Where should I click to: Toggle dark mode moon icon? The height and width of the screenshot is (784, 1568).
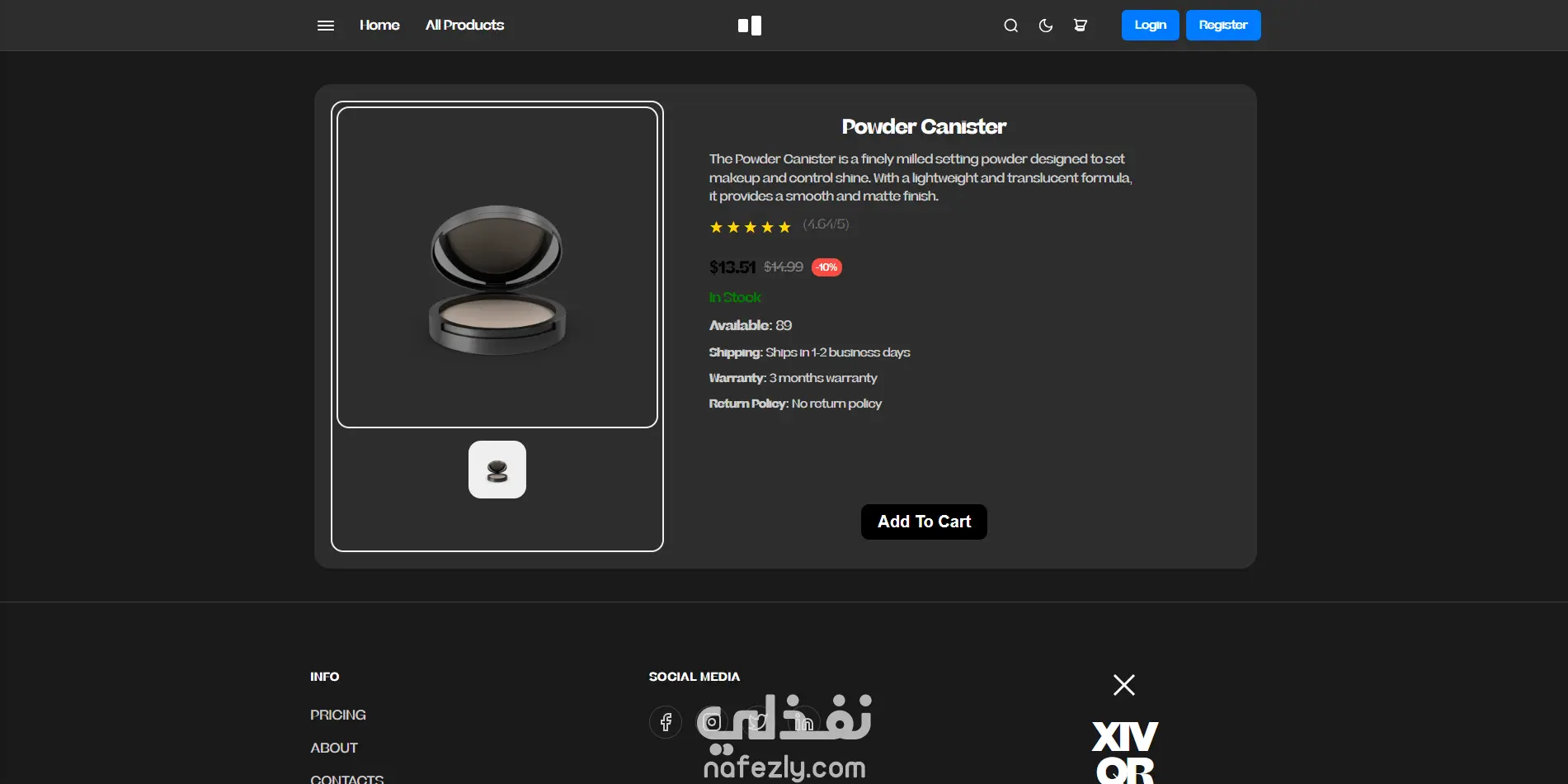pos(1046,26)
